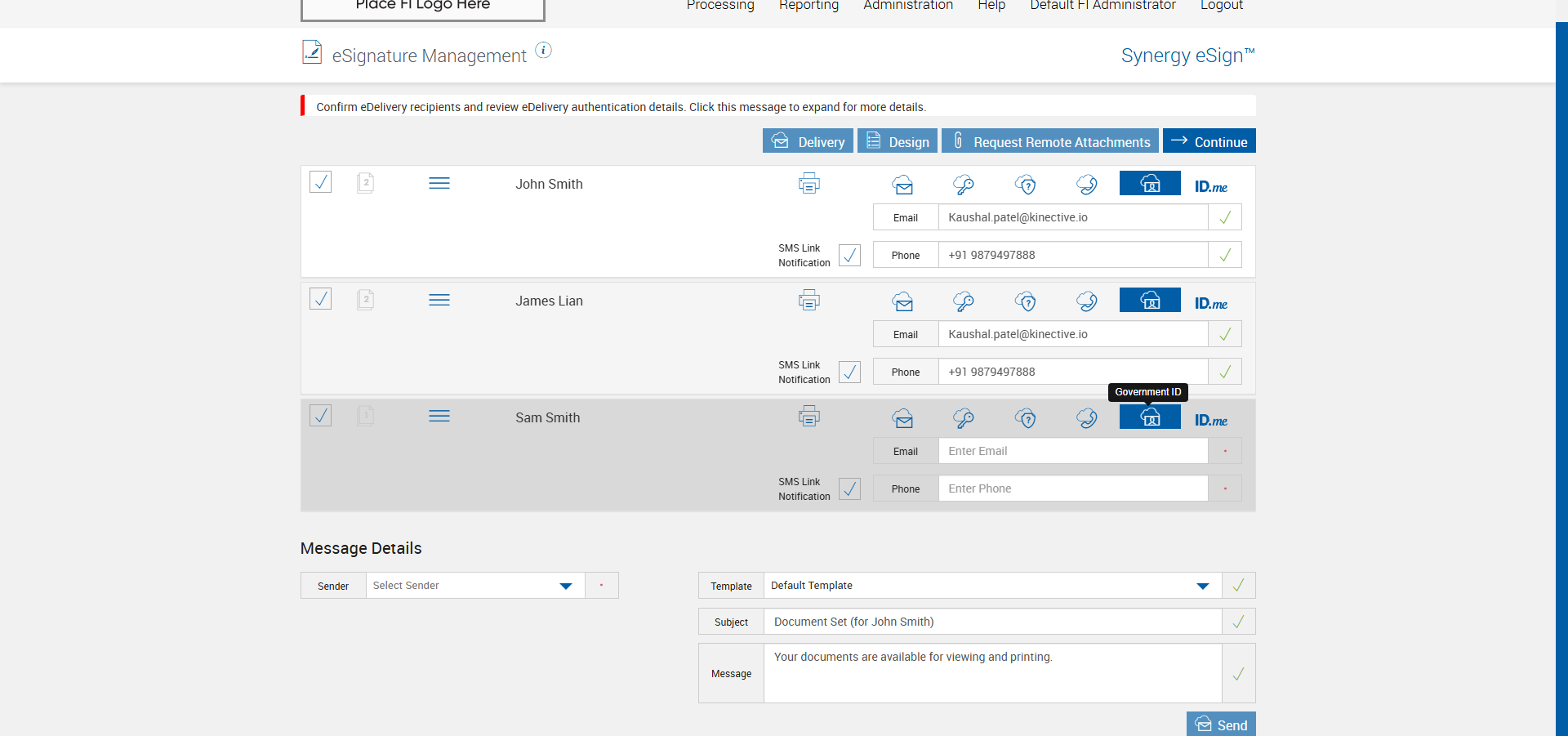Click the print icon in Sam Smith row
The width and height of the screenshot is (1568, 736).
coord(809,417)
